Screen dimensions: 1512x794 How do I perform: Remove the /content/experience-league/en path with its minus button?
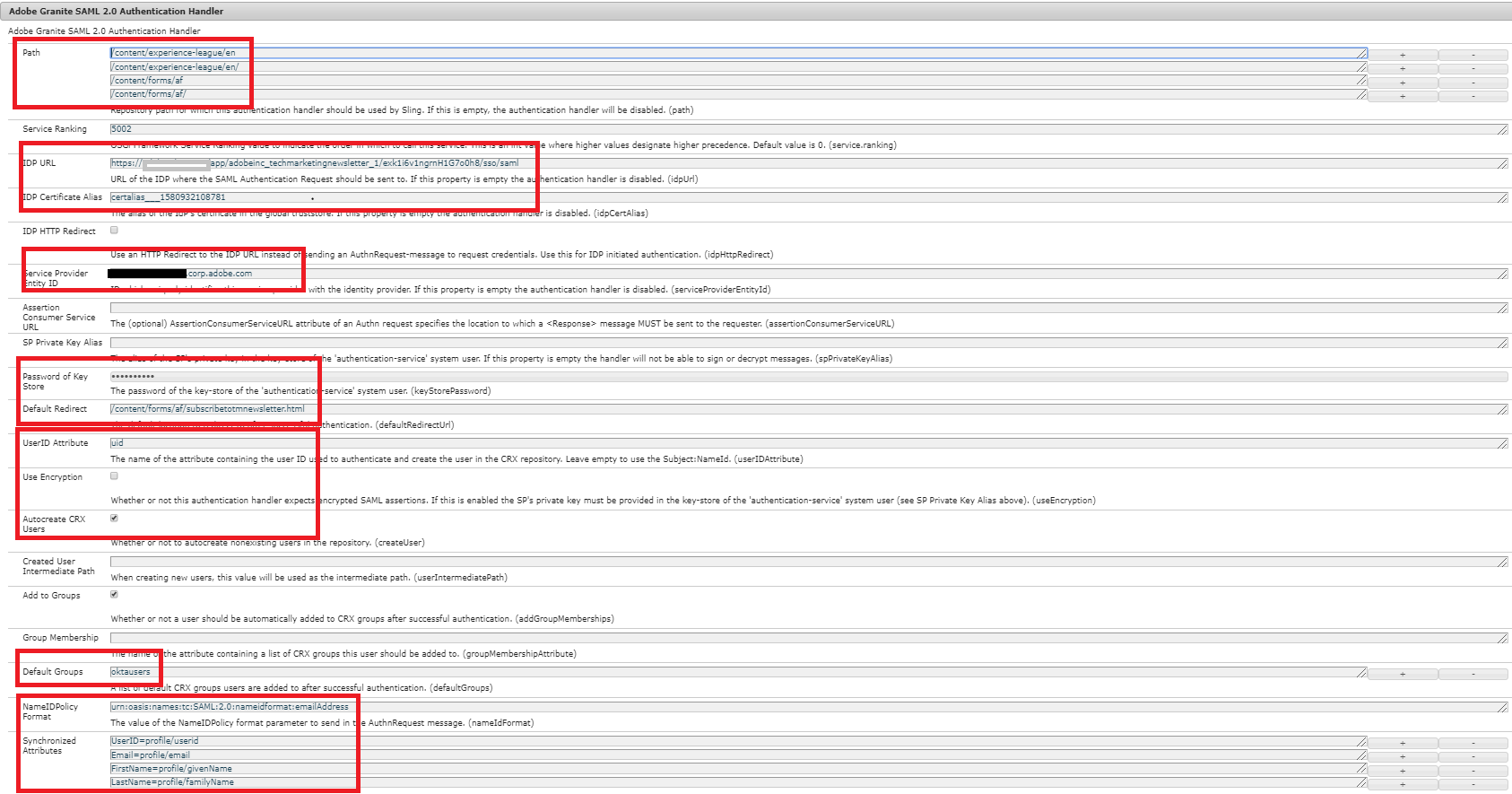pyautogui.click(x=1473, y=55)
